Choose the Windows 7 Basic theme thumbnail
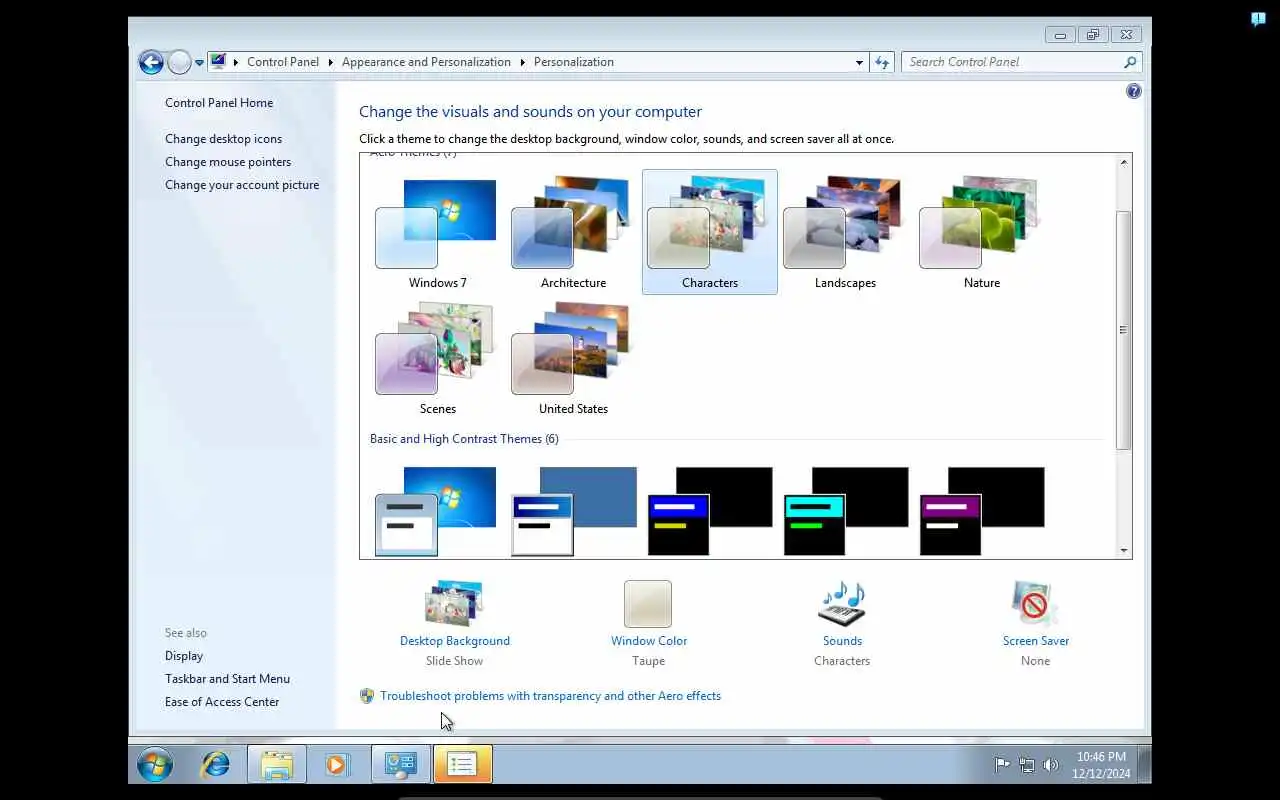Screen dimensions: 1280x800 point(437,511)
